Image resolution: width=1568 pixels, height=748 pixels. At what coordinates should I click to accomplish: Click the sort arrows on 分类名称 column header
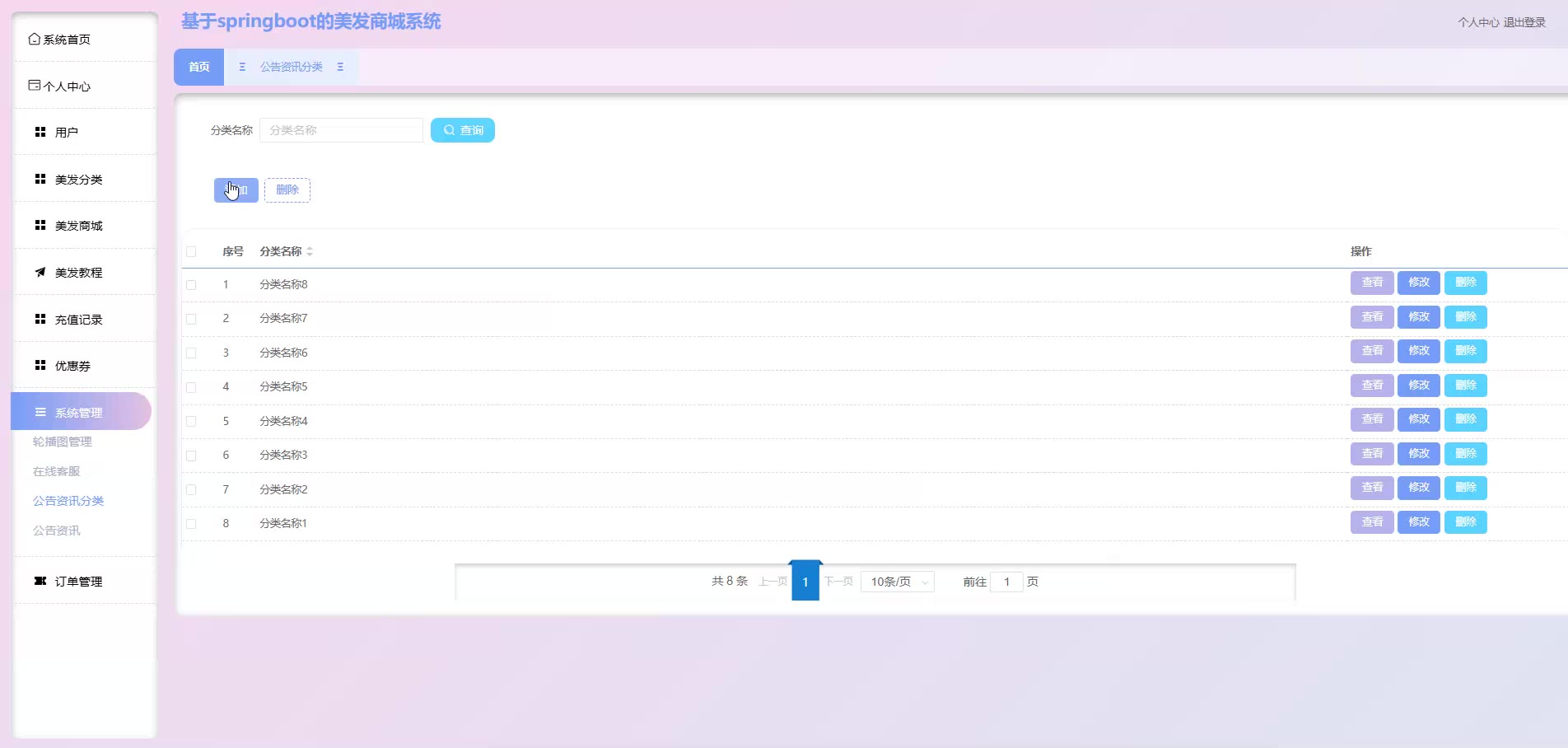[310, 251]
